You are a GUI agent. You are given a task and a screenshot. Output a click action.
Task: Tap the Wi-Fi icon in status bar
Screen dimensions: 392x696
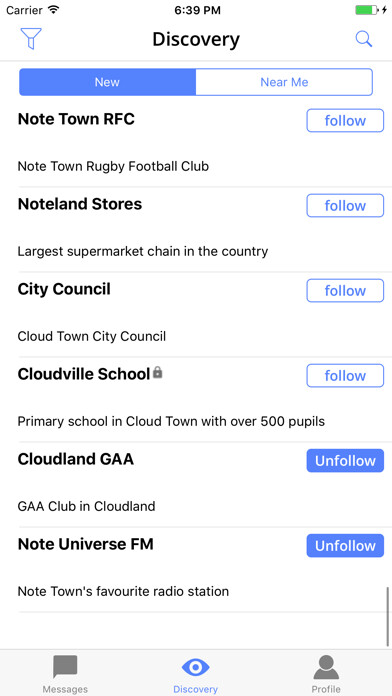pyautogui.click(x=54, y=10)
